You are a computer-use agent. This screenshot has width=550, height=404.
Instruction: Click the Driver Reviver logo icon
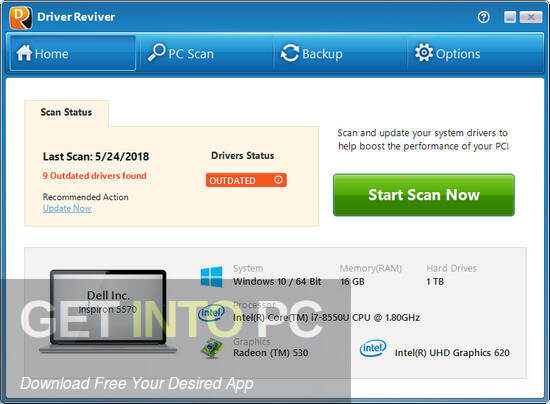21,18
